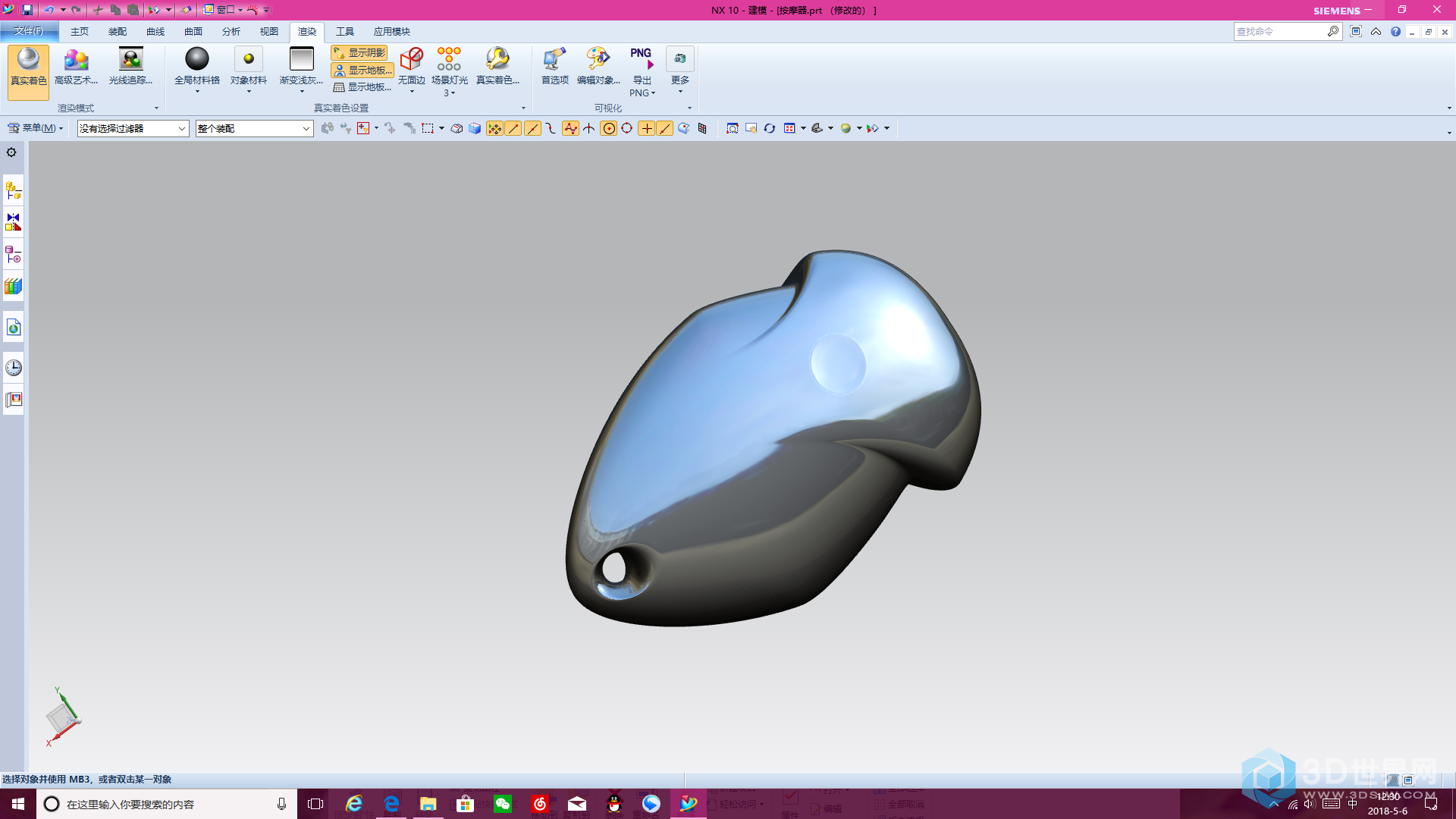The height and width of the screenshot is (819, 1456).
Task: Switch to Assemblies (装配) ribbon tab
Action: [118, 31]
